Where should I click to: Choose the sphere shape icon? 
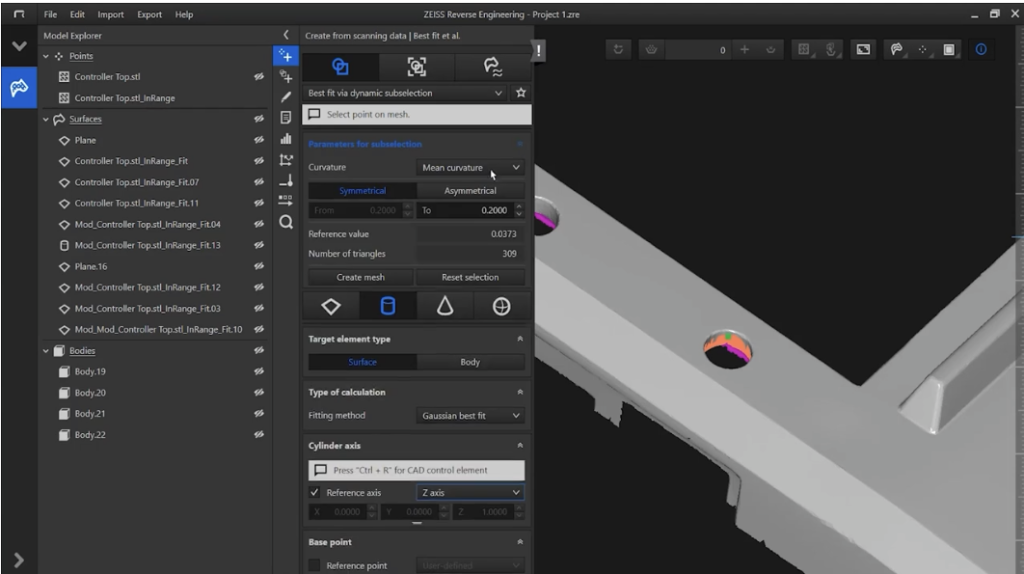coord(501,308)
